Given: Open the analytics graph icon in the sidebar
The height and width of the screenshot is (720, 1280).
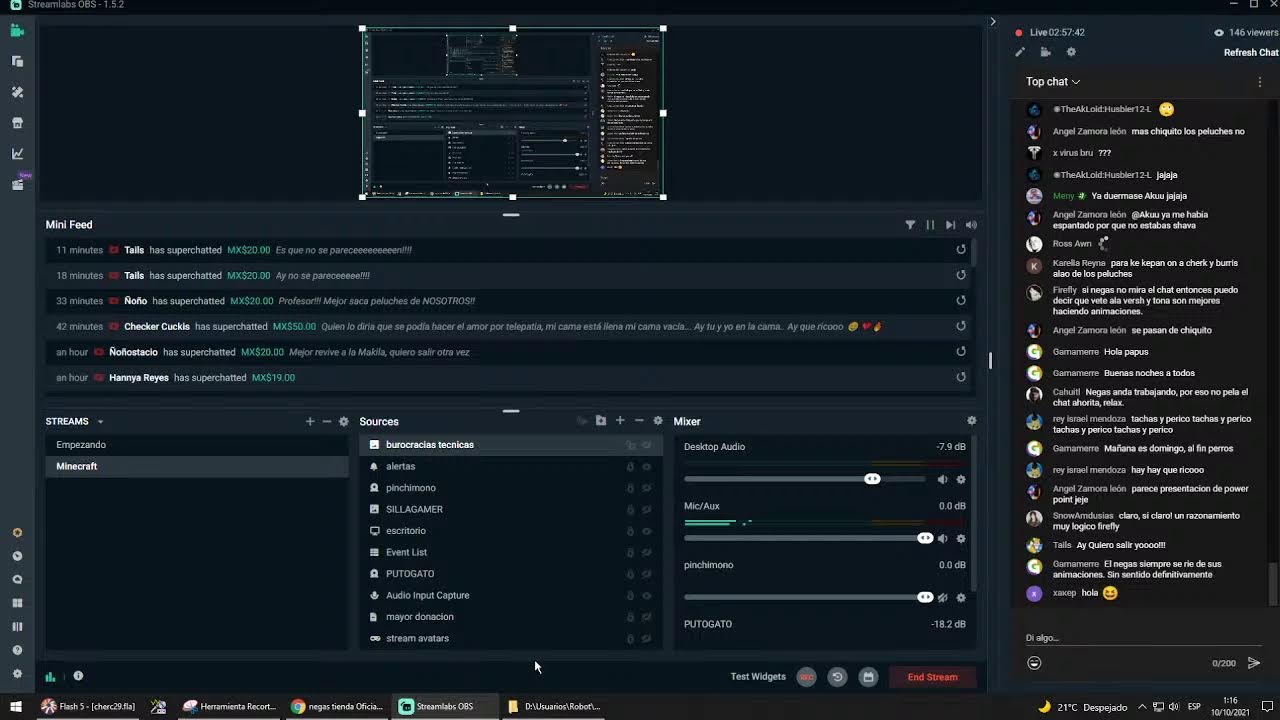Looking at the screenshot, I should pyautogui.click(x=17, y=154).
